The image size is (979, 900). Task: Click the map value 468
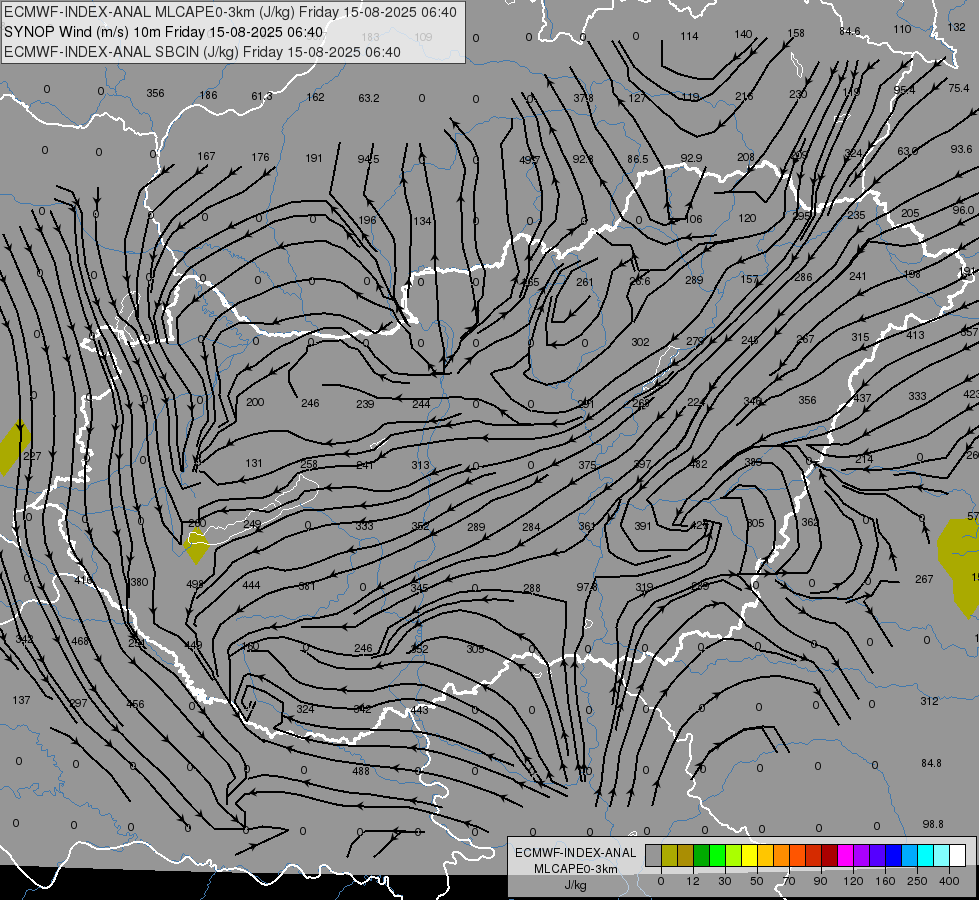tap(80, 641)
